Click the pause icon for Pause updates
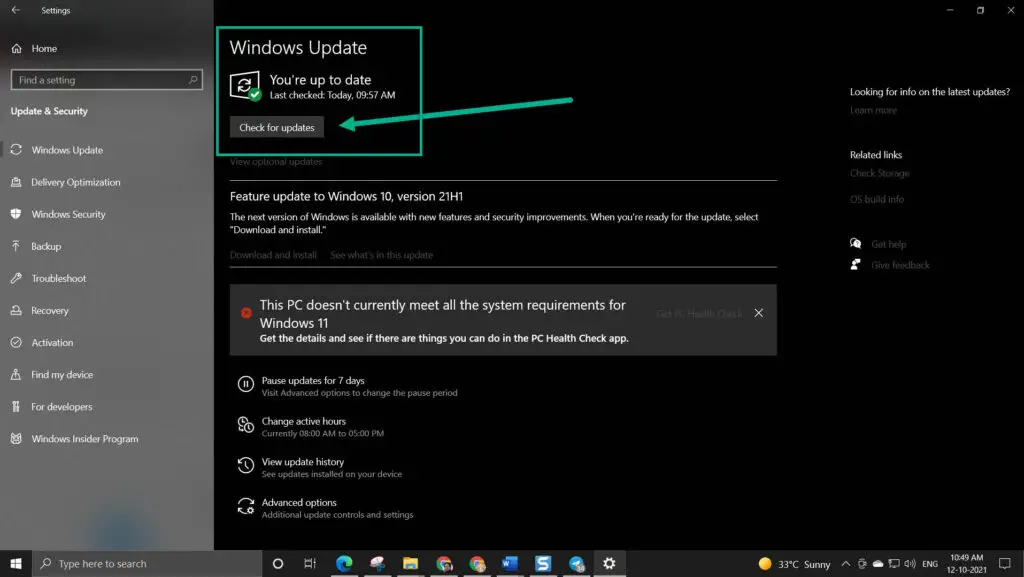Viewport: 1024px width, 577px height. click(246, 384)
